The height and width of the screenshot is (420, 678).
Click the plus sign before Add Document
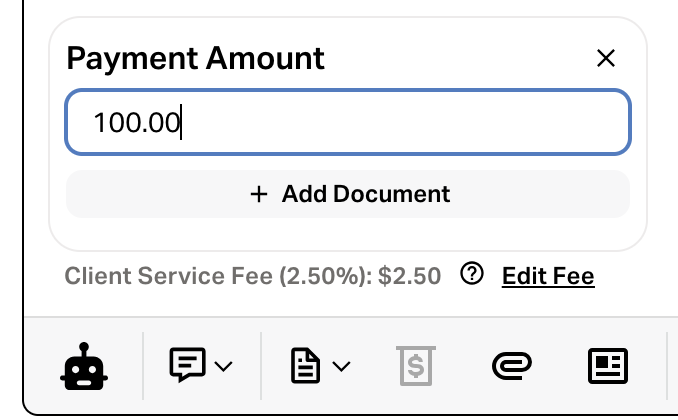[259, 194]
